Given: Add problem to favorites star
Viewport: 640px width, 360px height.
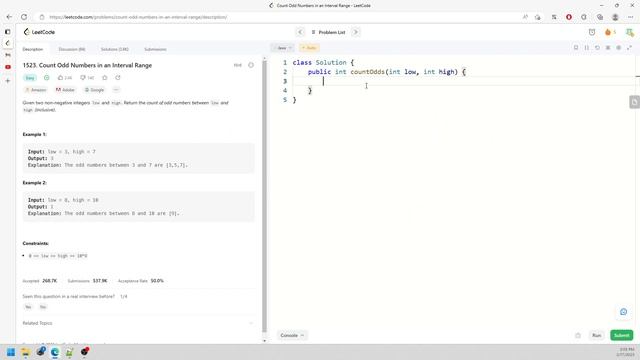Looking at the screenshot, I should [105, 78].
